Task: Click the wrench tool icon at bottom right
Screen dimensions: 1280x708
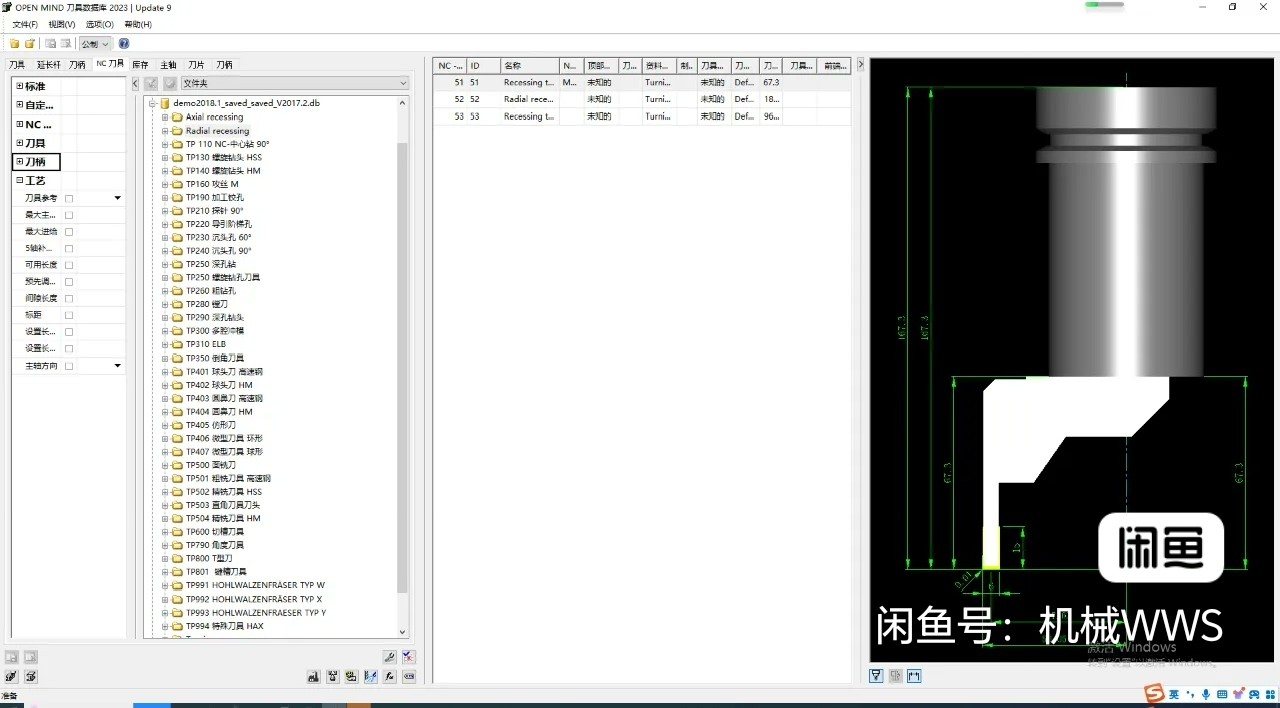Action: click(x=390, y=656)
